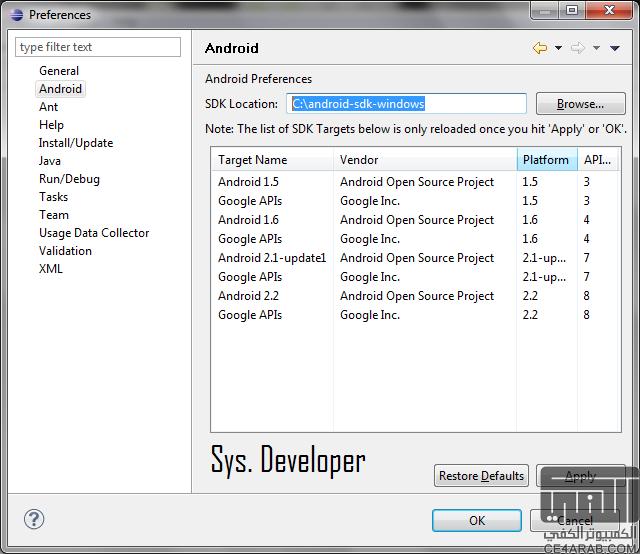Click the SDK Location text field

[407, 104]
